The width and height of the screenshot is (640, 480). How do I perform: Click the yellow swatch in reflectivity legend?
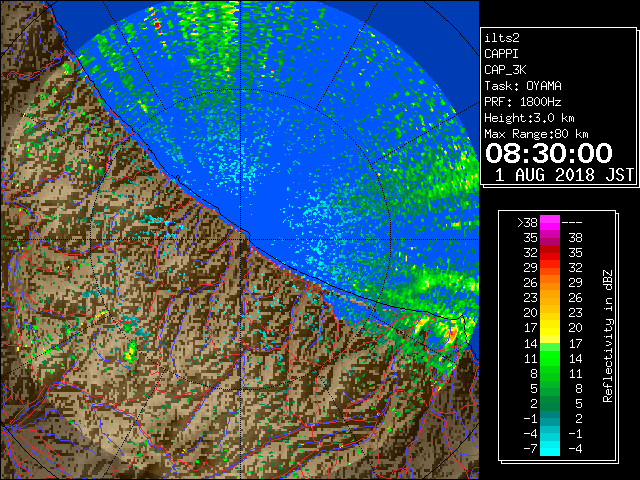550,328
